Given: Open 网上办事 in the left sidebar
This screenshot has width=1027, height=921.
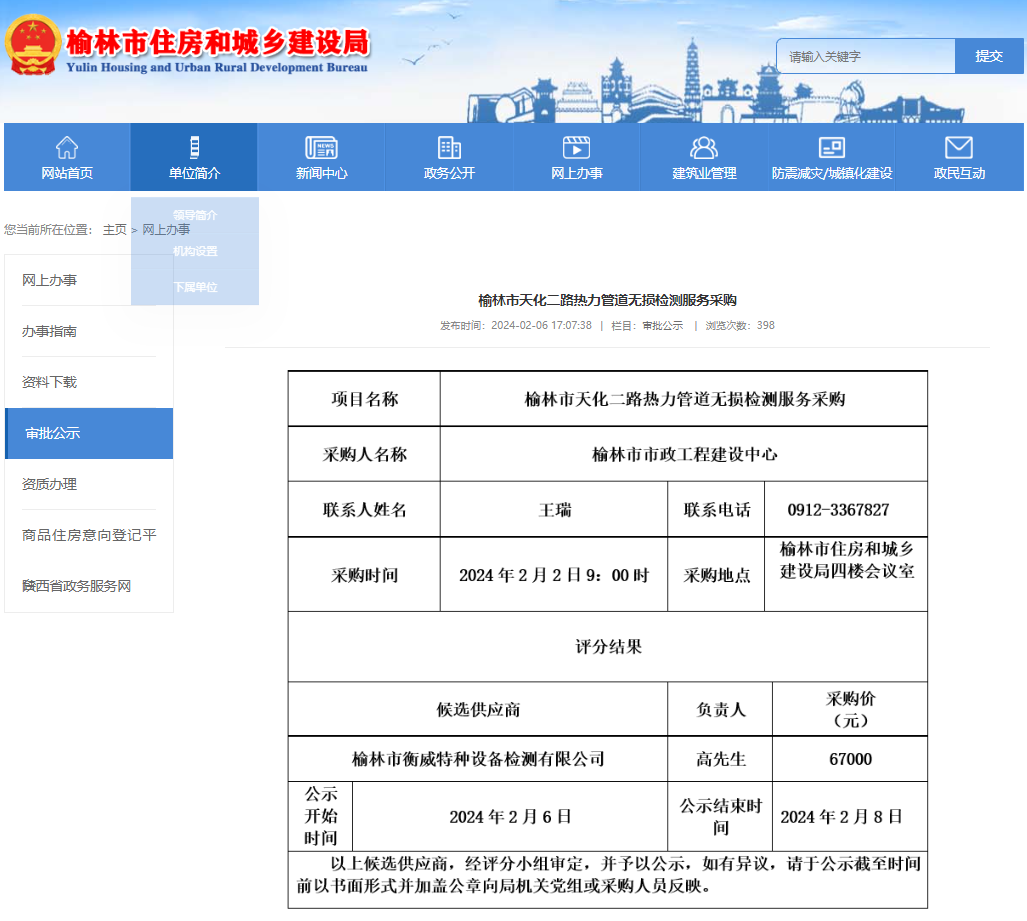Looking at the screenshot, I should pos(49,280).
